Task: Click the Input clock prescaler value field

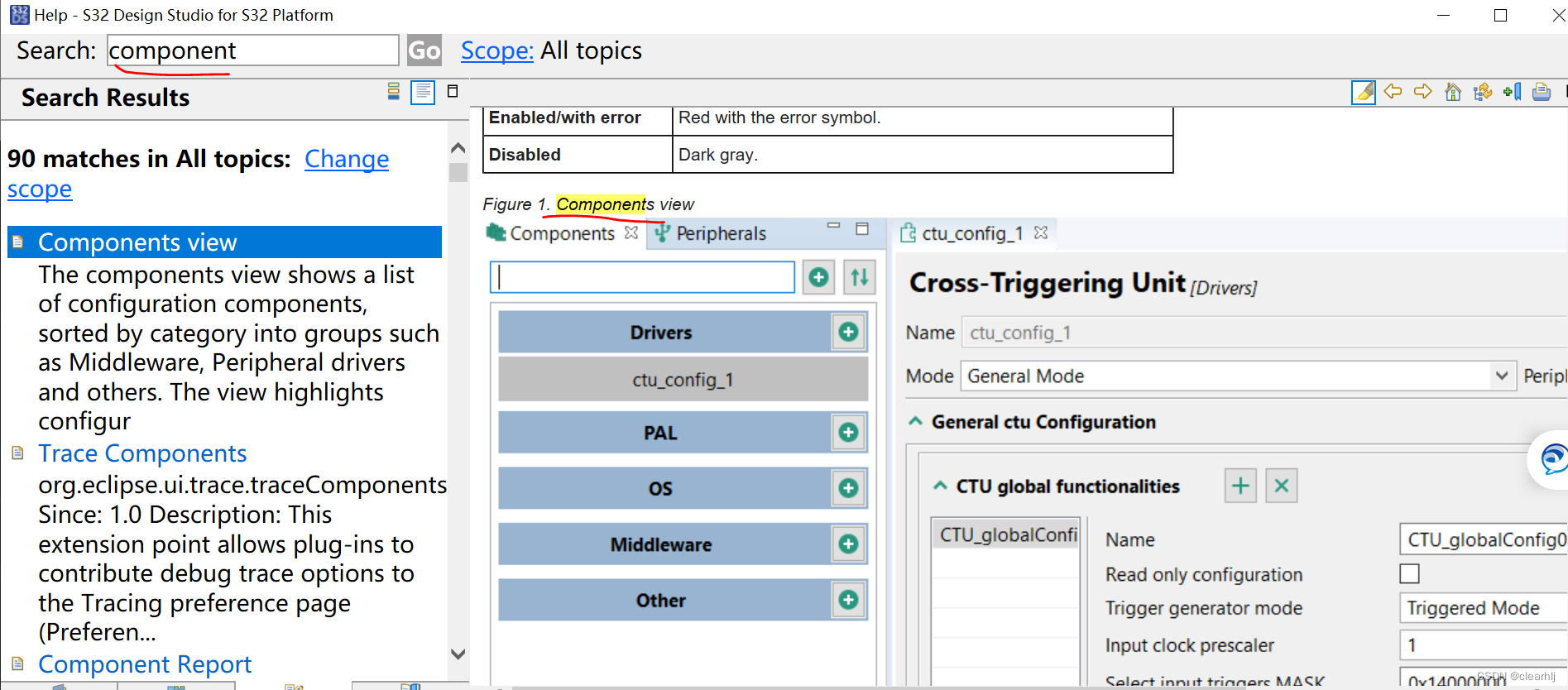Action: [x=1483, y=644]
